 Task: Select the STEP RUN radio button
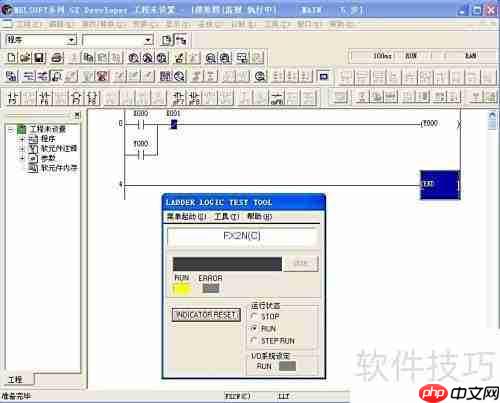pos(254,340)
